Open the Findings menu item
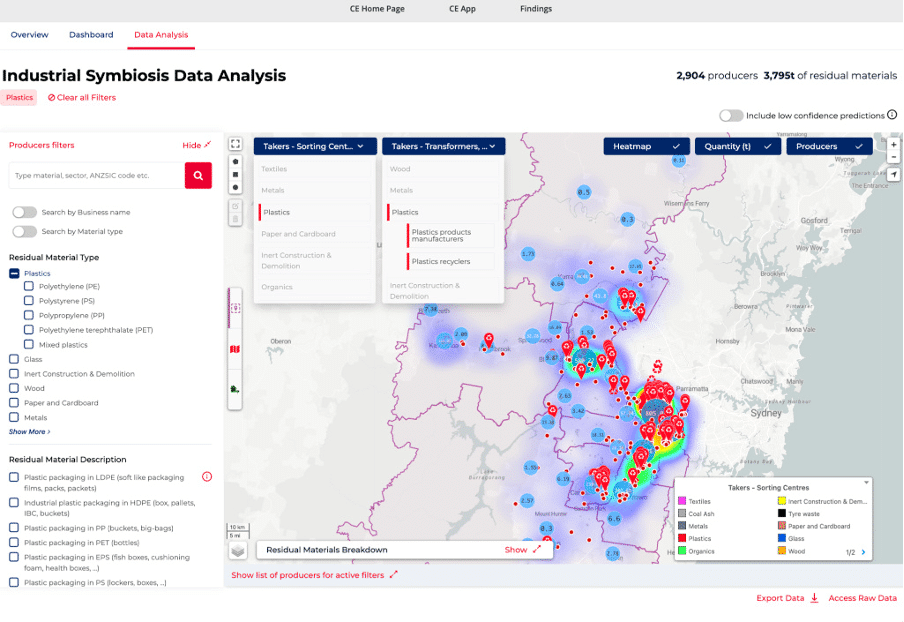 tap(536, 9)
